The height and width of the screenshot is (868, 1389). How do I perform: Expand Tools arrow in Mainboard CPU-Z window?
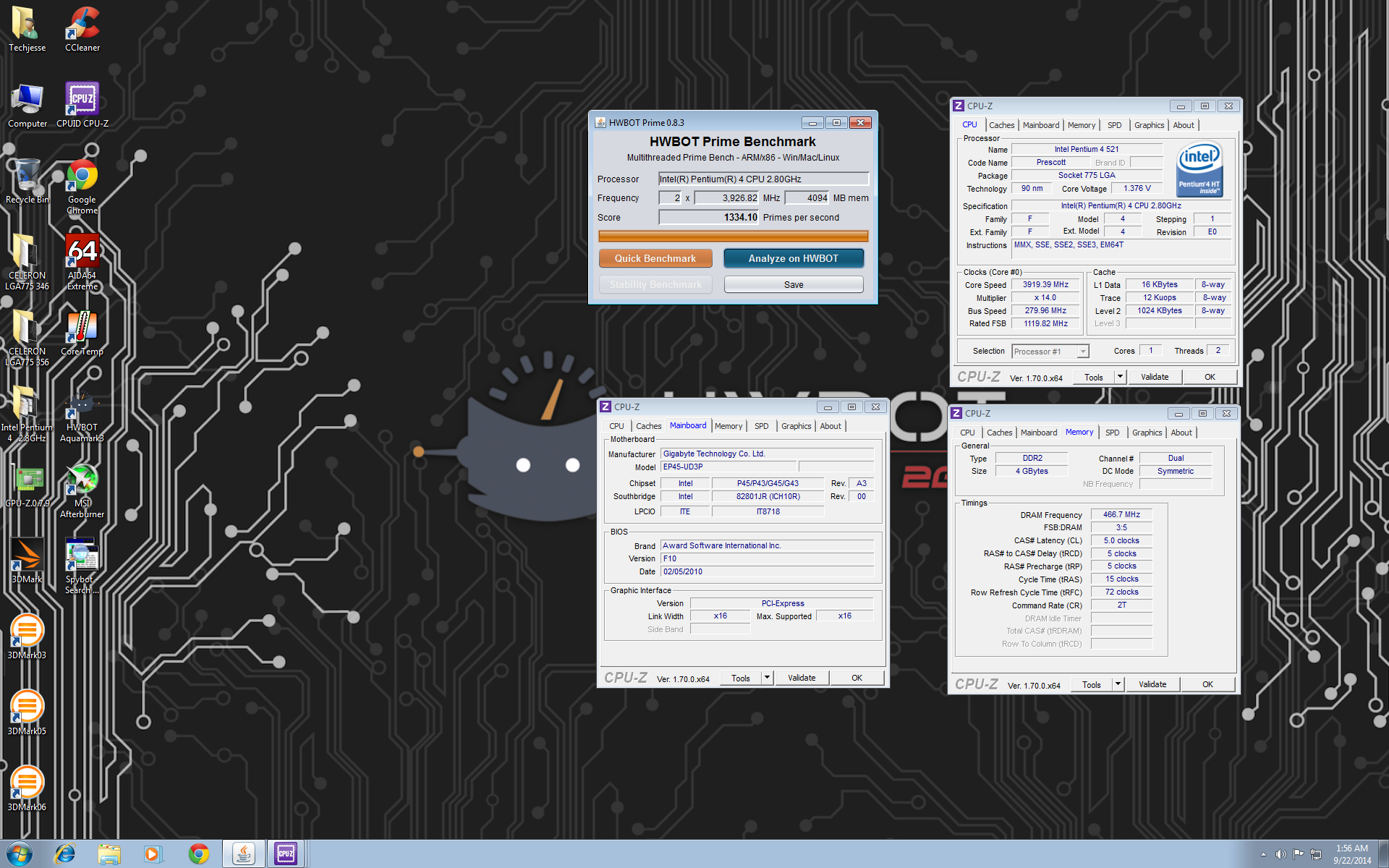(768, 678)
